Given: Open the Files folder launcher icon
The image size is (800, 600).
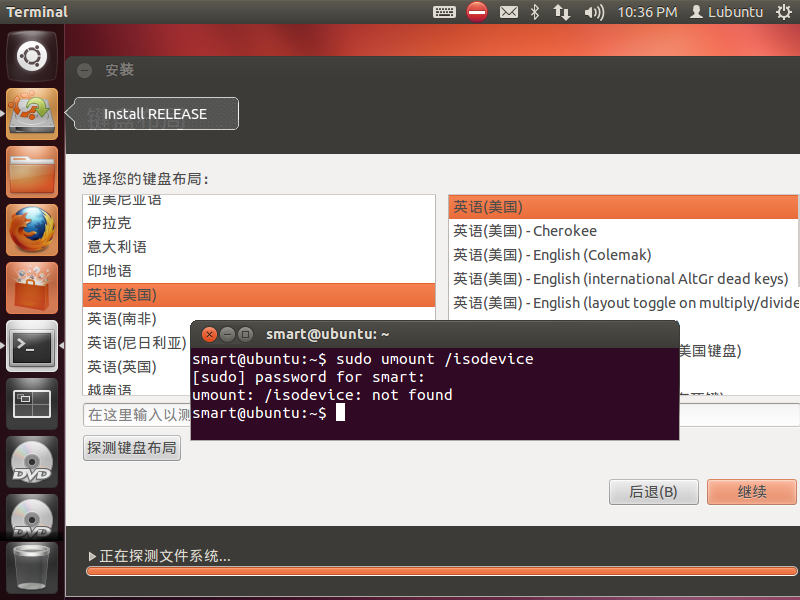Looking at the screenshot, I should (32, 172).
